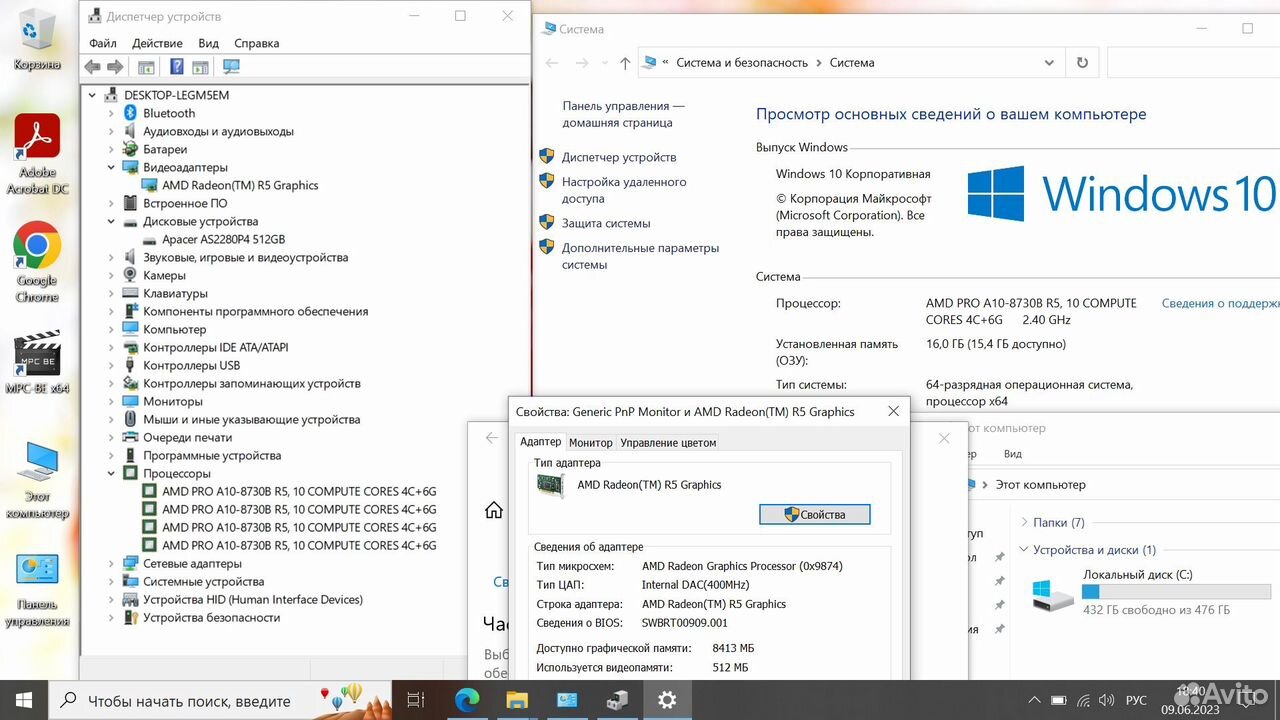
Task: Go up one level in System window
Action: click(625, 62)
